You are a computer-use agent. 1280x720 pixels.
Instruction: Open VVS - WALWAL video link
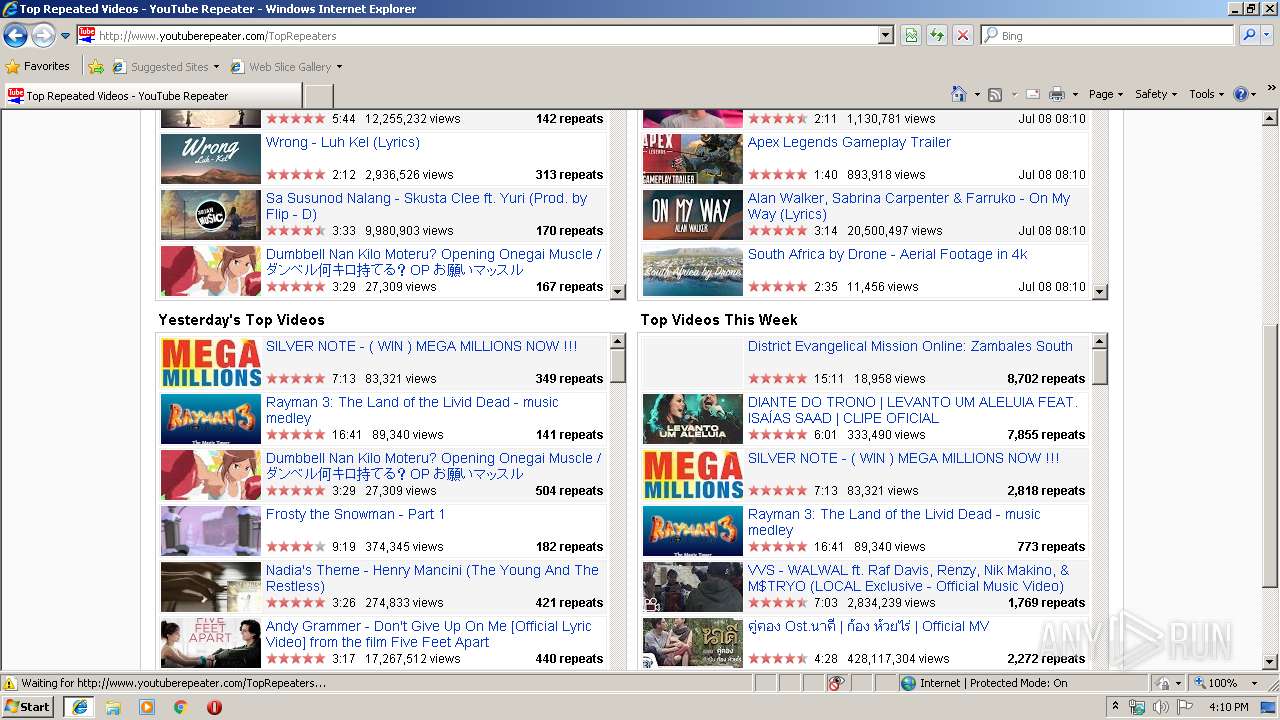pos(908,578)
